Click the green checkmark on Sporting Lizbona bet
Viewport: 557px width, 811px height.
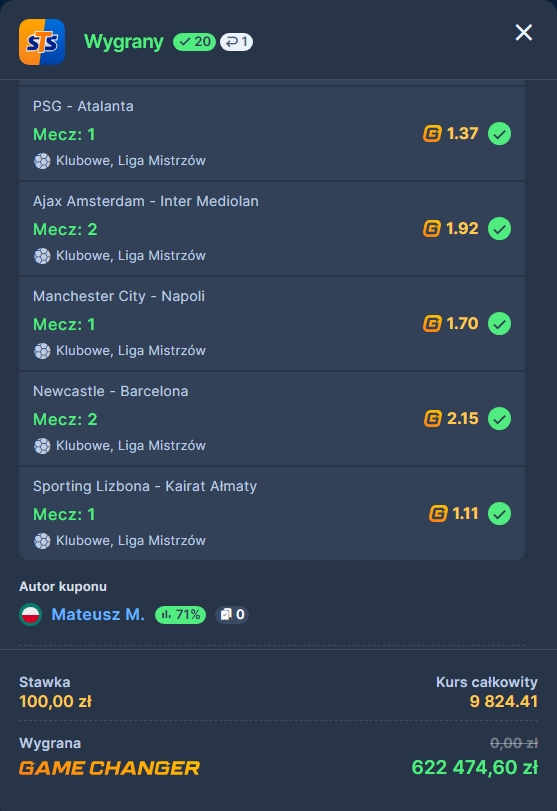pos(500,514)
